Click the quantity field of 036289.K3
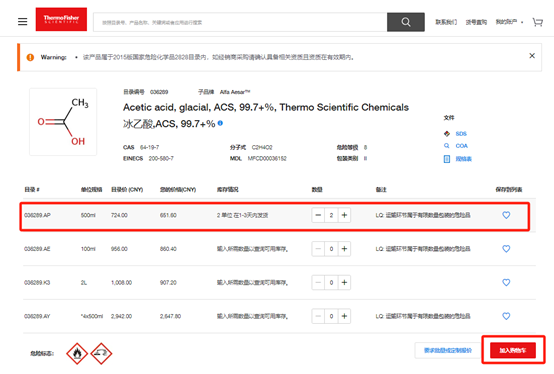Viewport: 554px width, 374px height. [331, 283]
